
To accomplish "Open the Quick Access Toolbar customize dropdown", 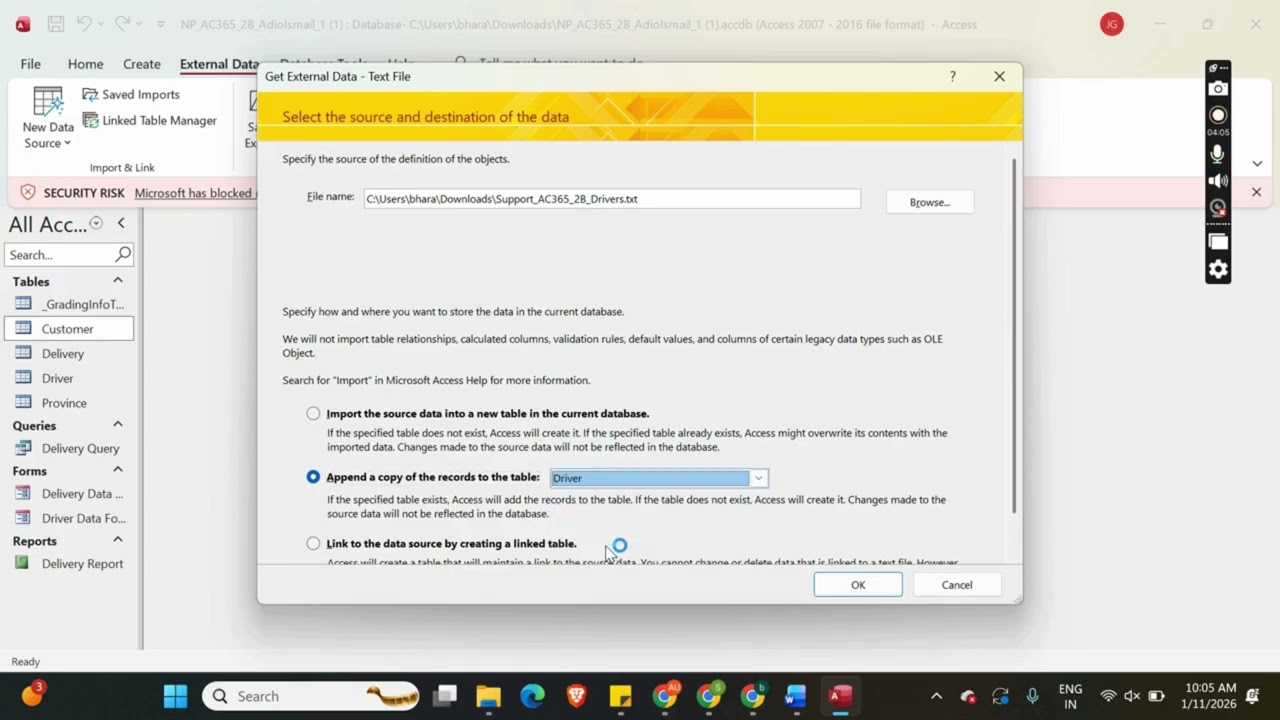I will tap(163, 24).
